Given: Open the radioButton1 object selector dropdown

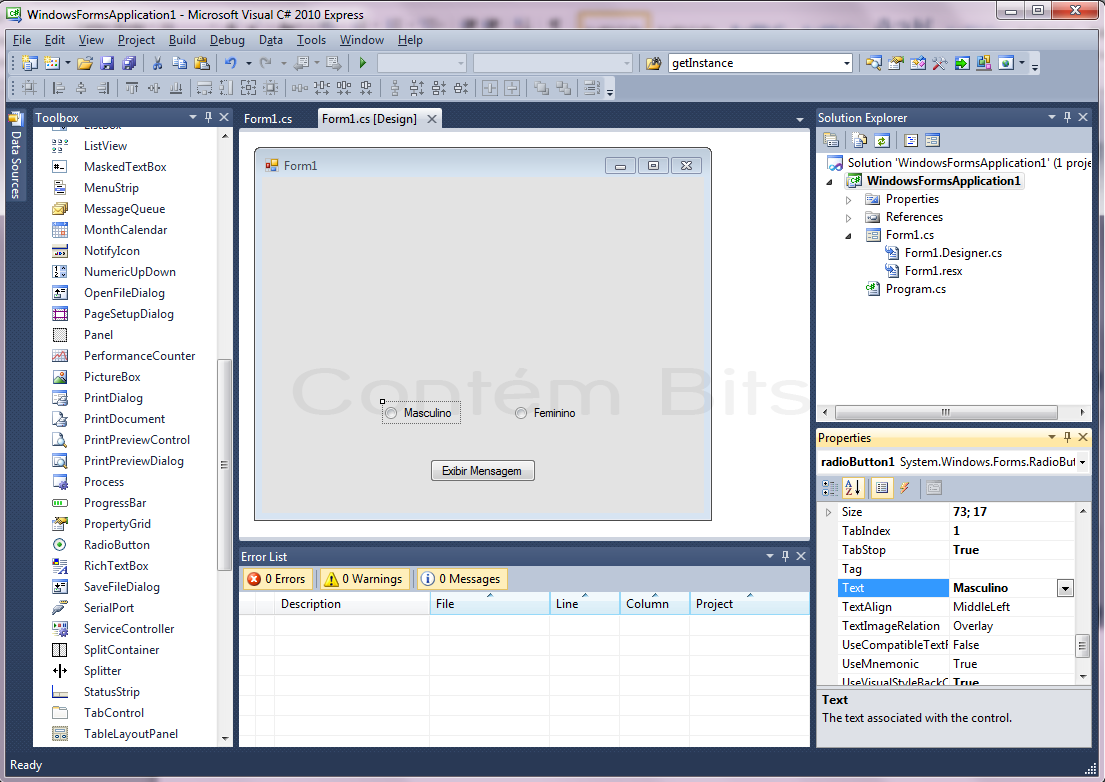Looking at the screenshot, I should (x=1082, y=462).
